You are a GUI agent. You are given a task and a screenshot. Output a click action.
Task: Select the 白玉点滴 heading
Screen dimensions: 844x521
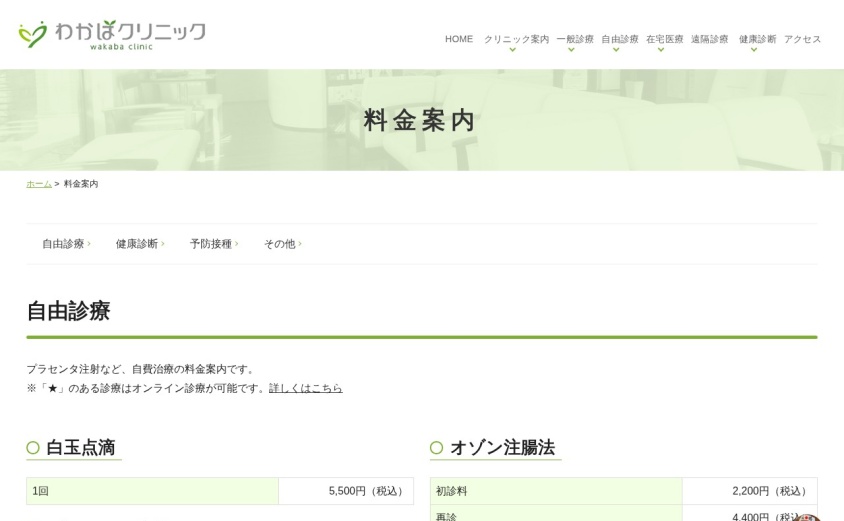81,447
